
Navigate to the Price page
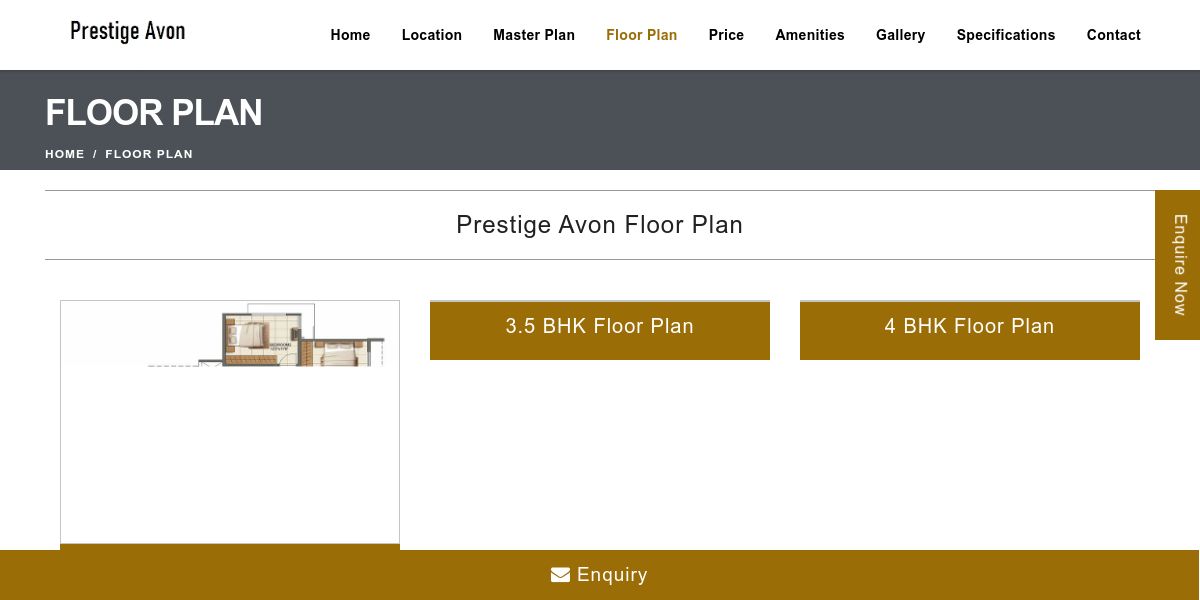[726, 35]
